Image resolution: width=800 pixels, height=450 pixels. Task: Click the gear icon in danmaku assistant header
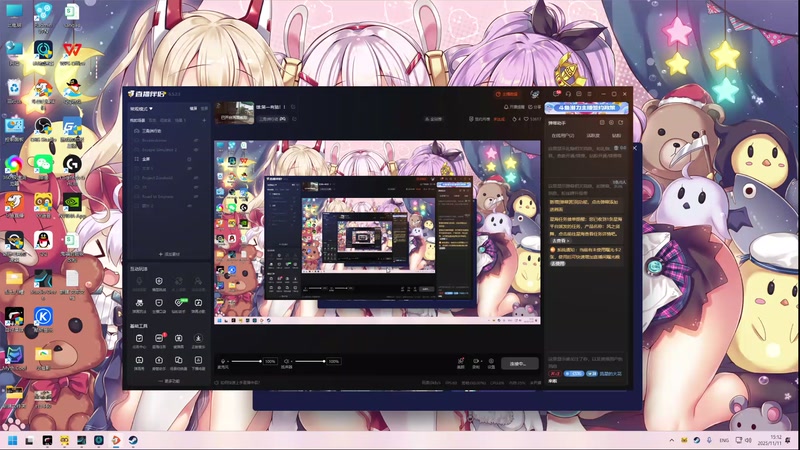tap(611, 123)
